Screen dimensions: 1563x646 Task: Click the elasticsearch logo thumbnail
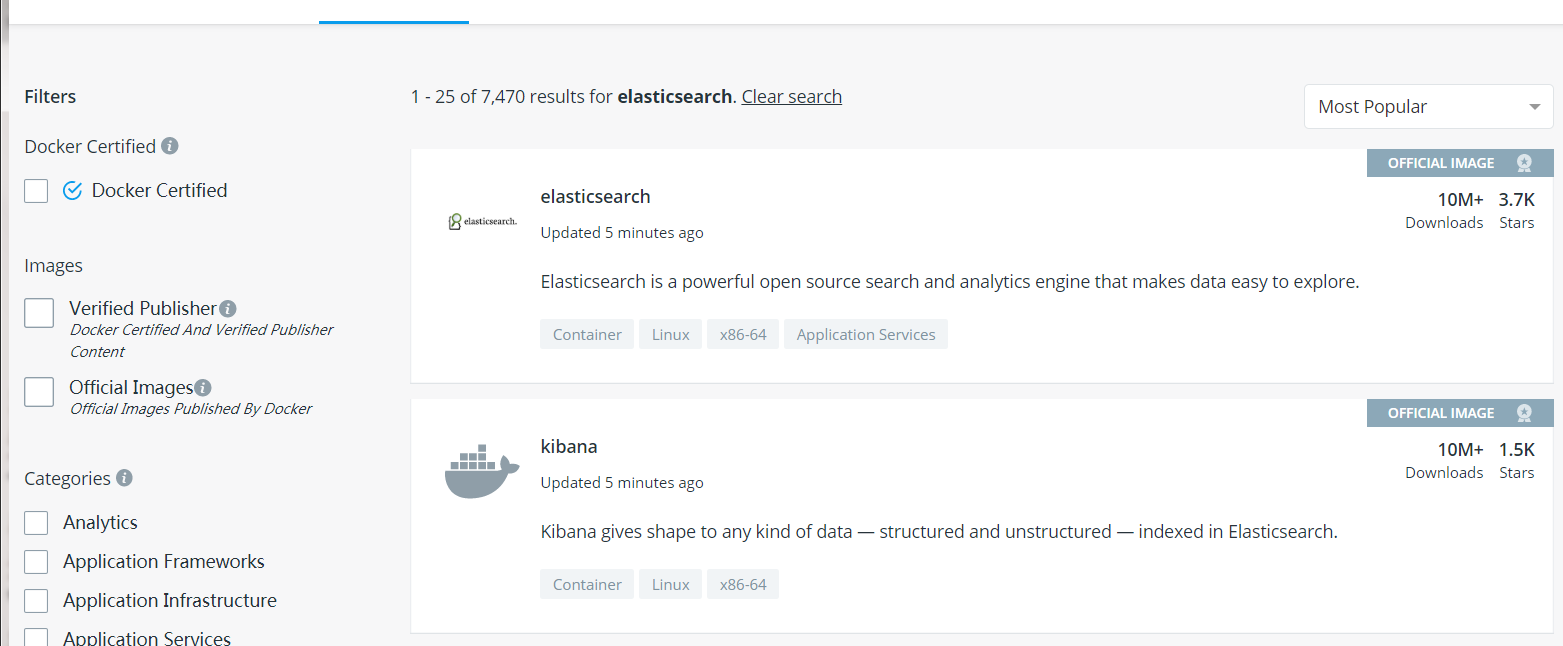click(x=482, y=221)
